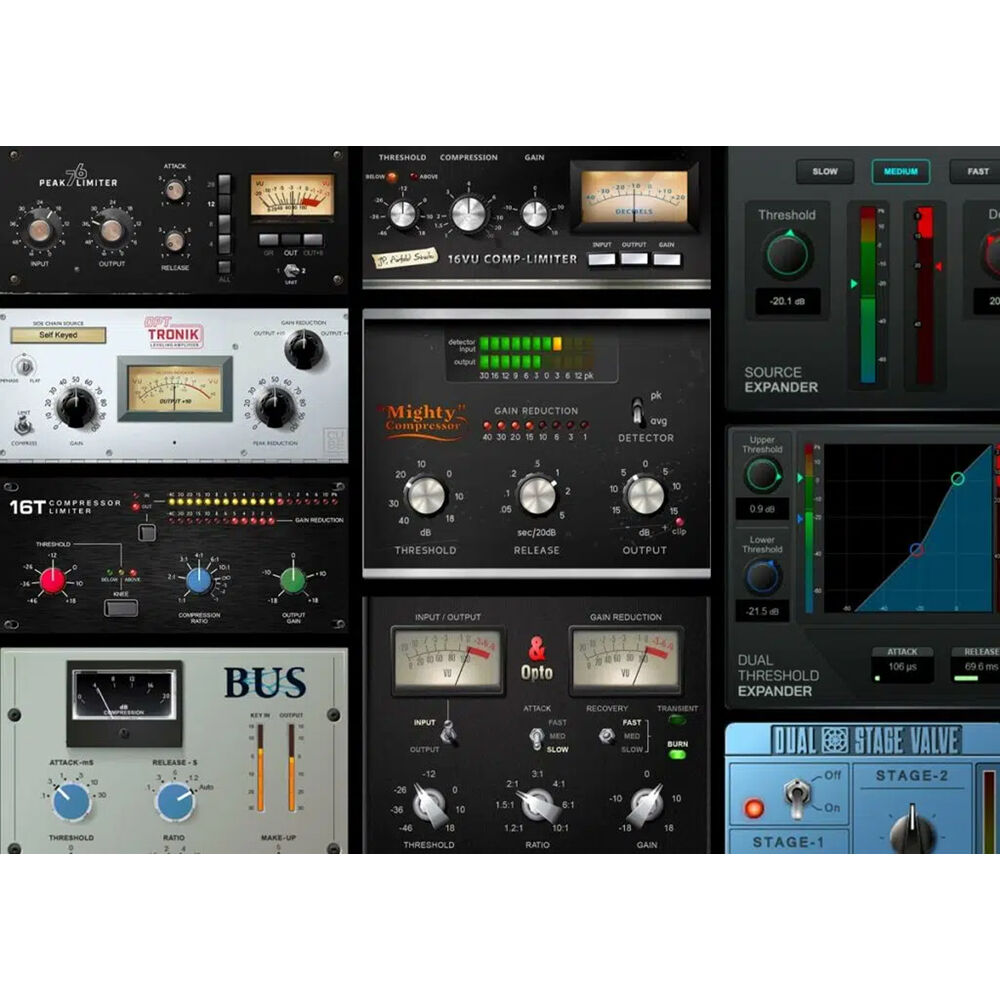The width and height of the screenshot is (1000, 1000).
Task: Open the Side Chain Source 'Self Keyed' dropdown
Action: point(58,335)
